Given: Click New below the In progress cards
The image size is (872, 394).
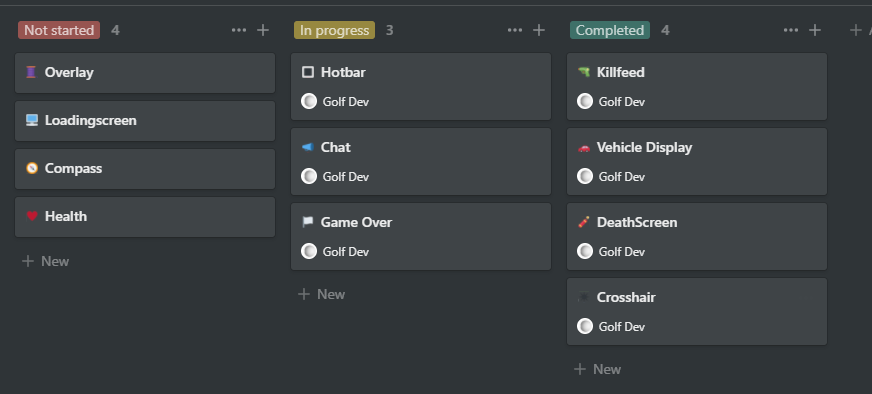Looking at the screenshot, I should 321,294.
